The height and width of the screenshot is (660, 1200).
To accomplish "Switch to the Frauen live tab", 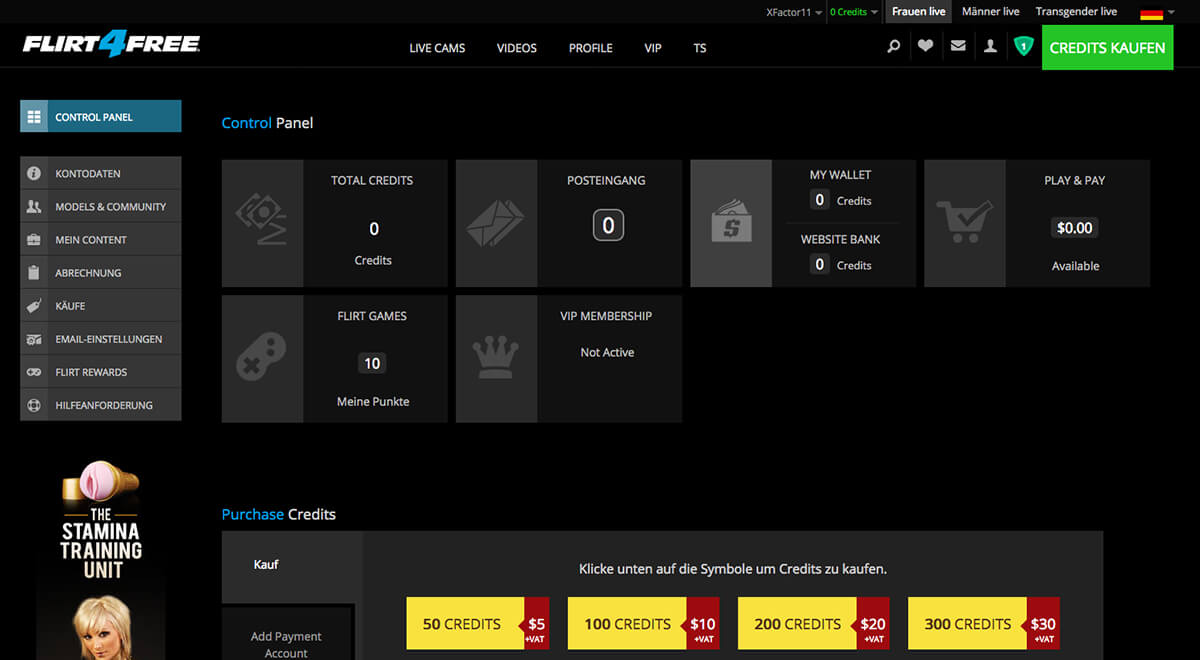I will coord(919,12).
